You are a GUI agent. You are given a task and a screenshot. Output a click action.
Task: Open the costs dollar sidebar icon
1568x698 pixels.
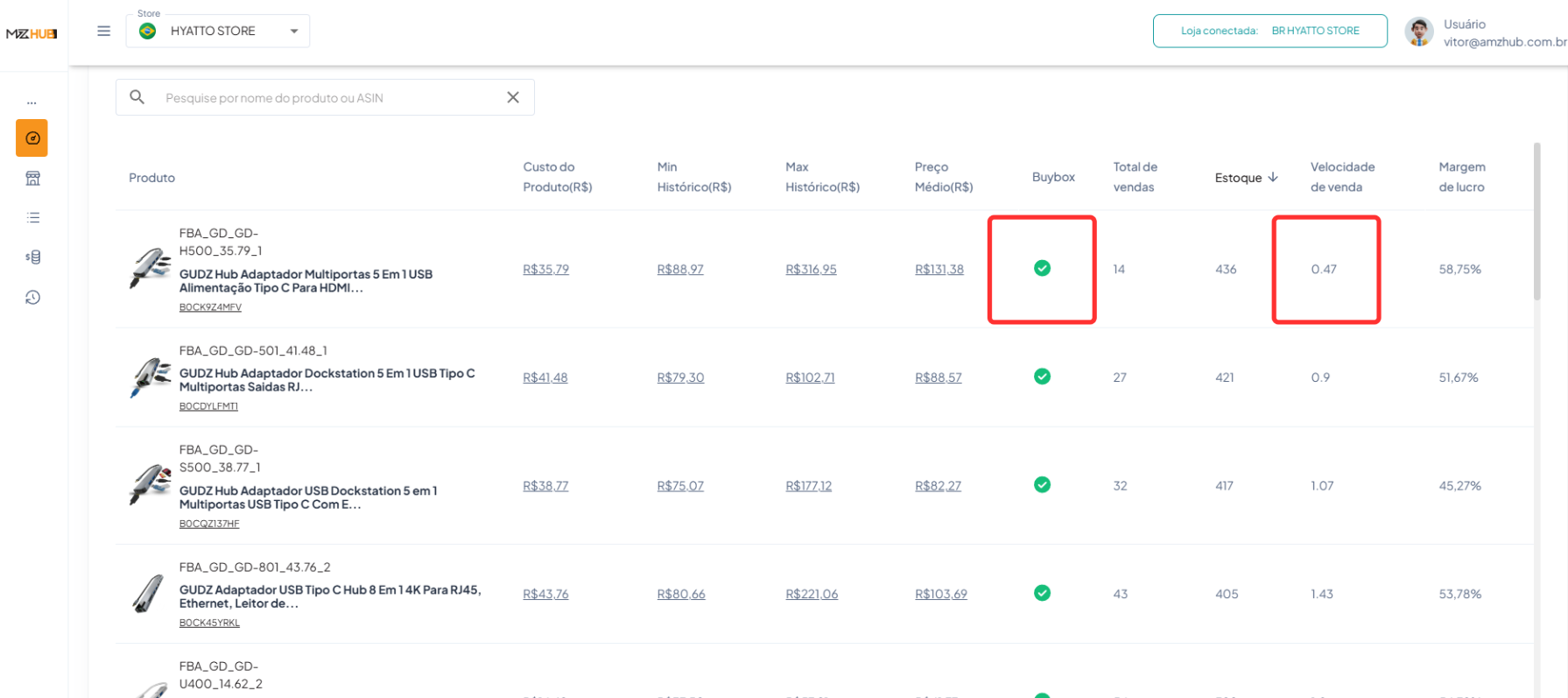point(32,257)
